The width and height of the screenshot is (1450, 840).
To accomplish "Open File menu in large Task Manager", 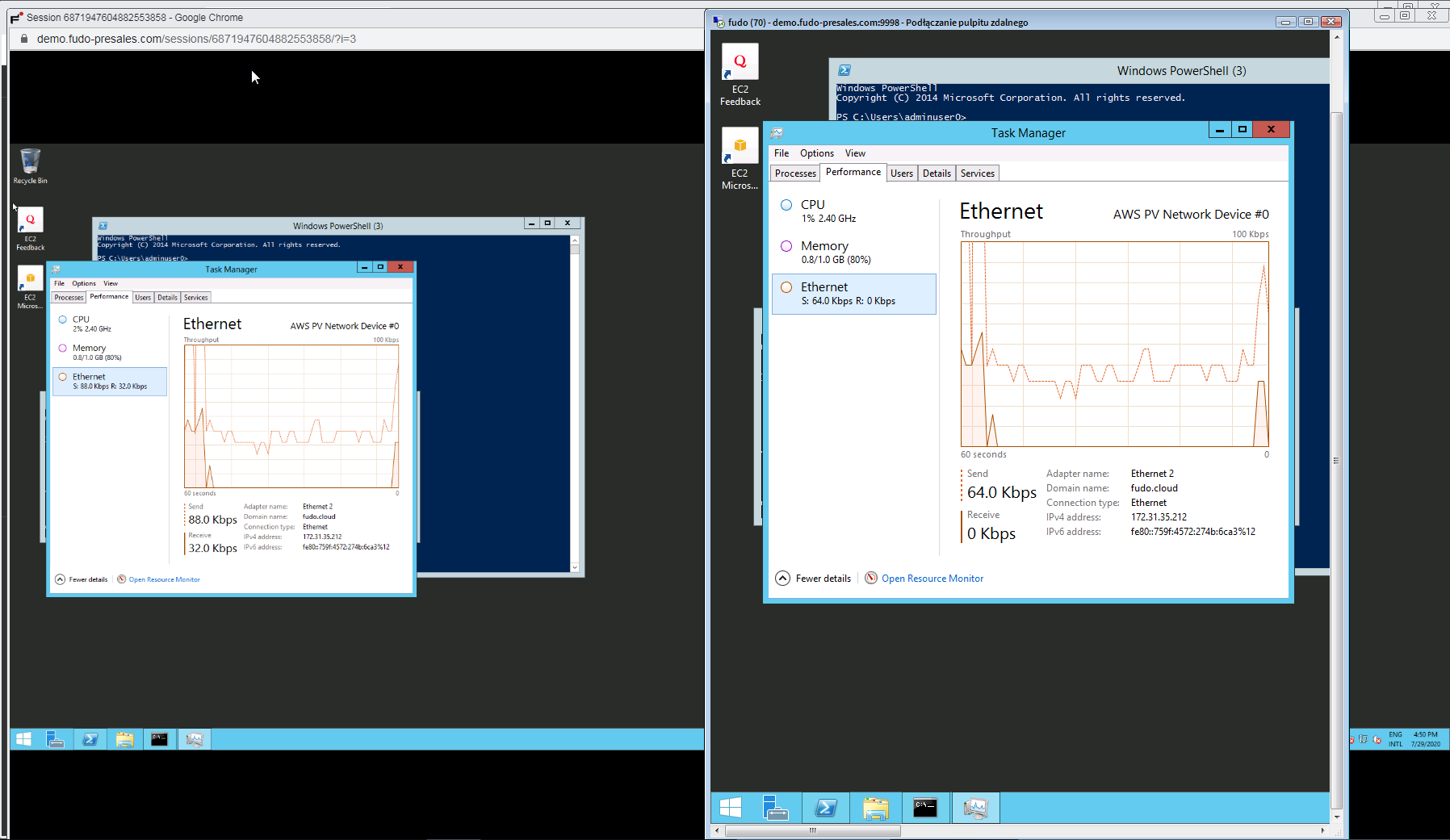I will click(782, 153).
